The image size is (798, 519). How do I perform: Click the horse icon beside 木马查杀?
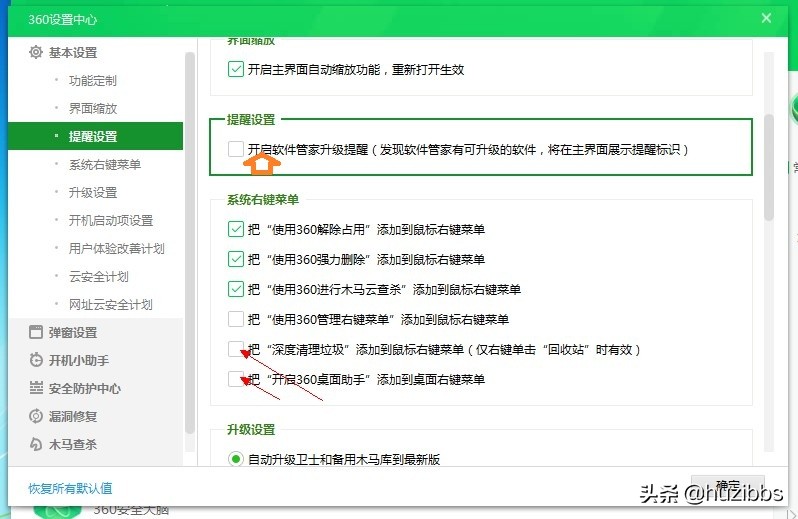pyautogui.click(x=36, y=444)
